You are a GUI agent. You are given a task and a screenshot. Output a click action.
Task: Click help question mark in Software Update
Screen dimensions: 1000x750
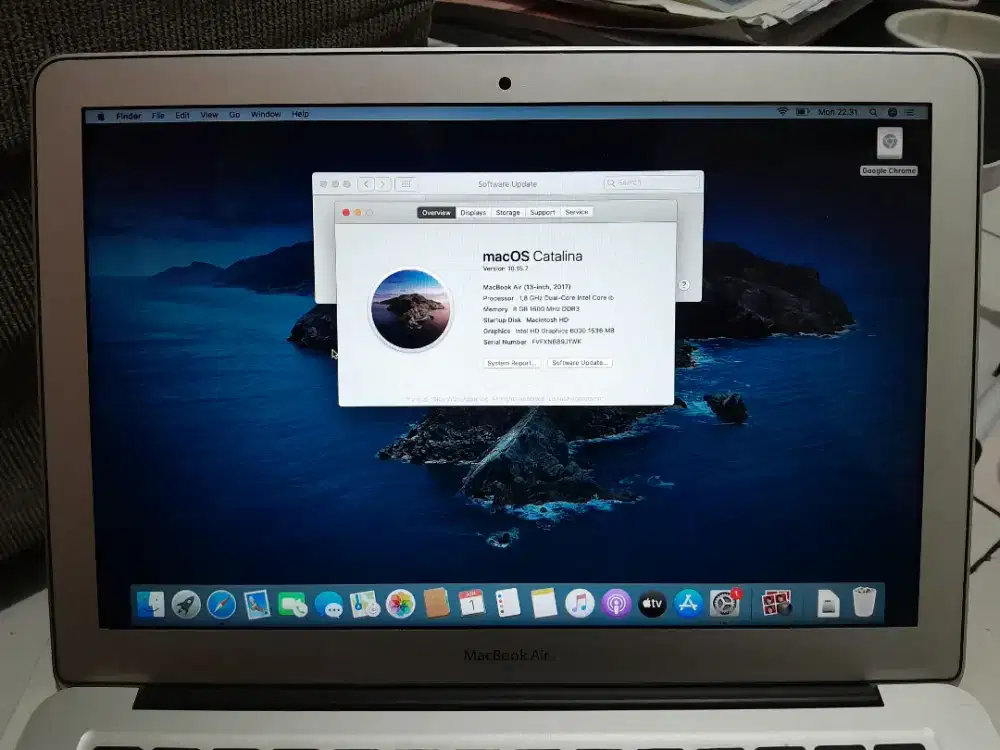pyautogui.click(x=684, y=285)
